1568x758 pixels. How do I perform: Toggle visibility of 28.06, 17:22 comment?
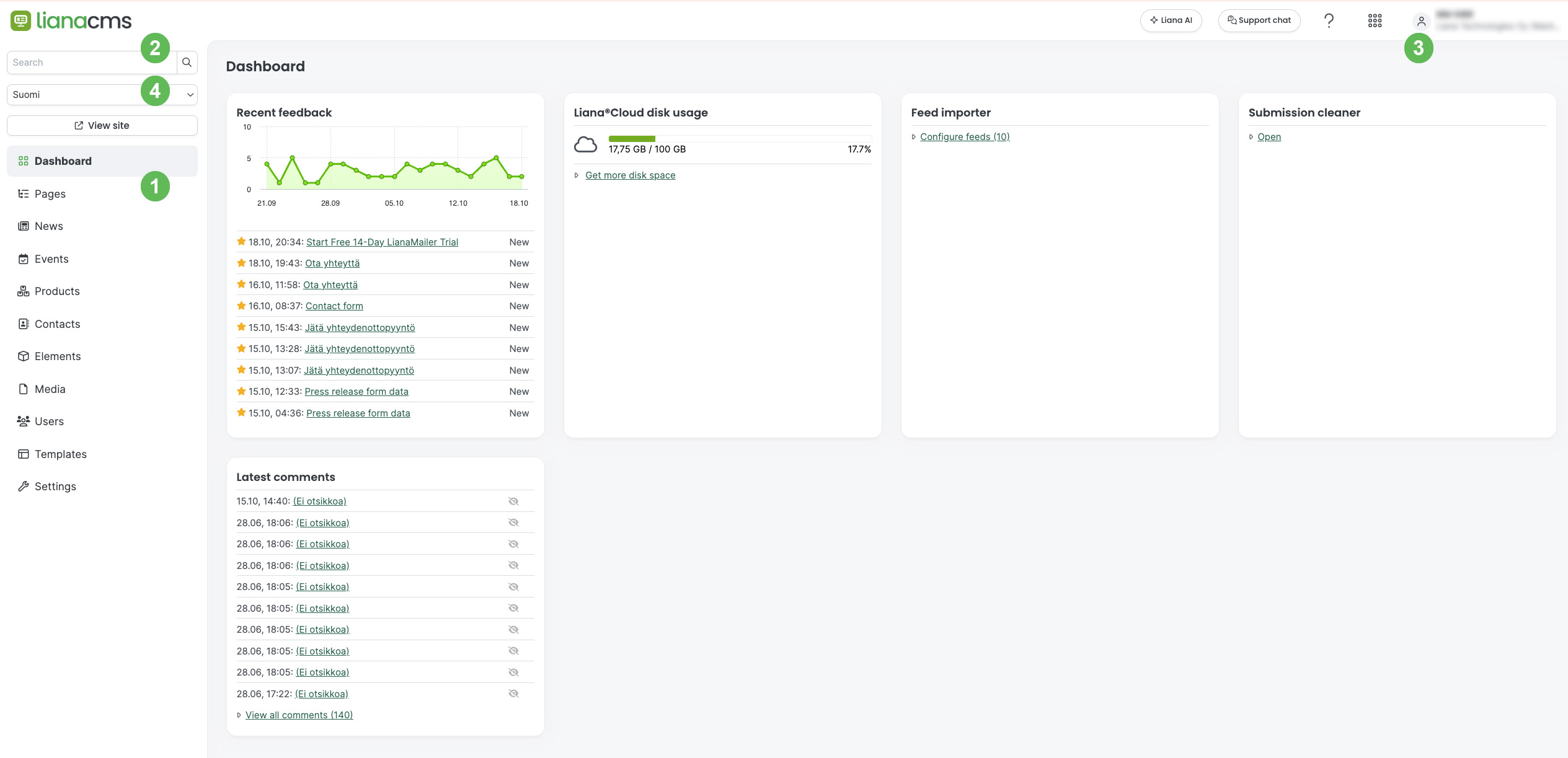point(513,694)
